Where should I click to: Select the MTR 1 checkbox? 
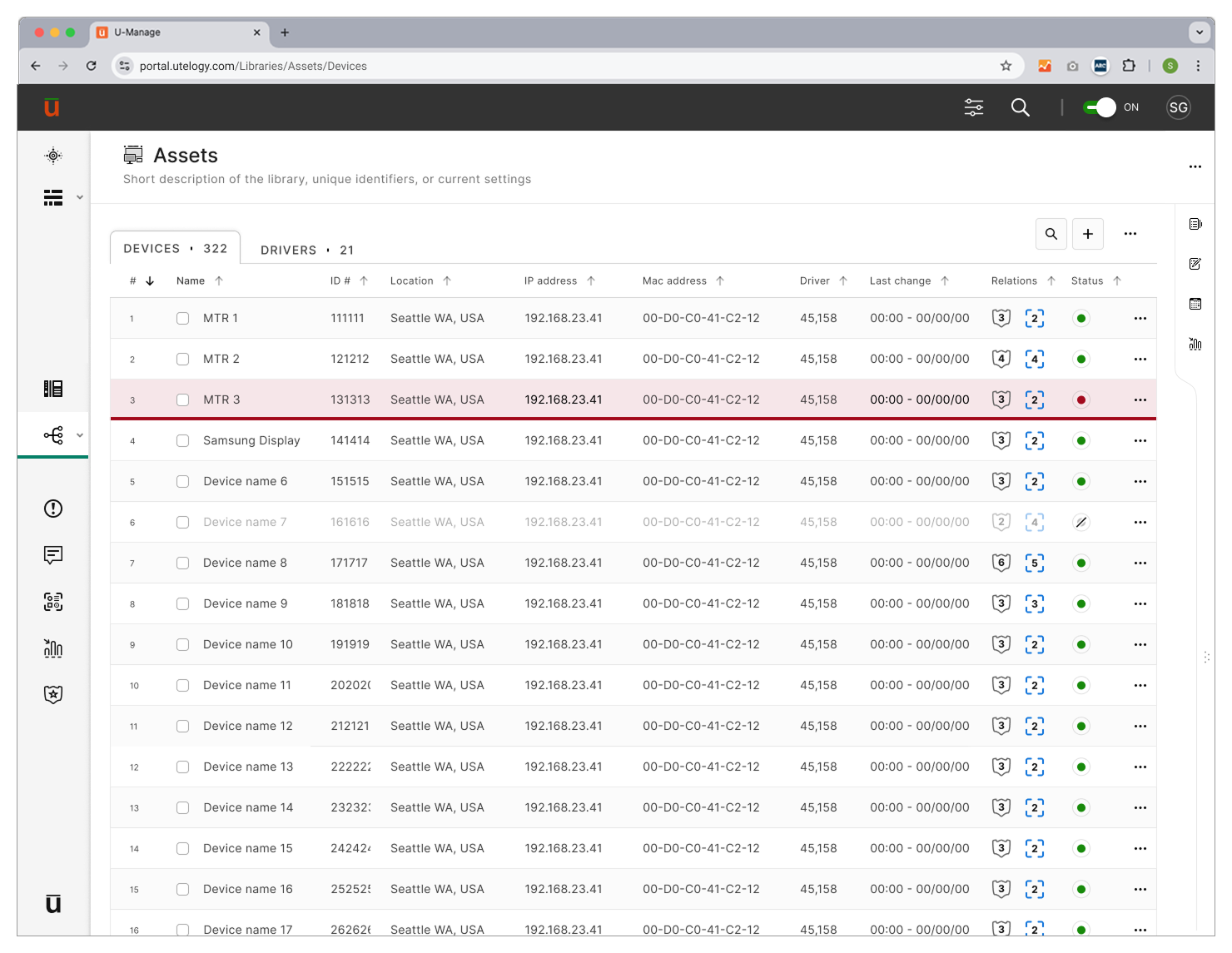pos(182,319)
